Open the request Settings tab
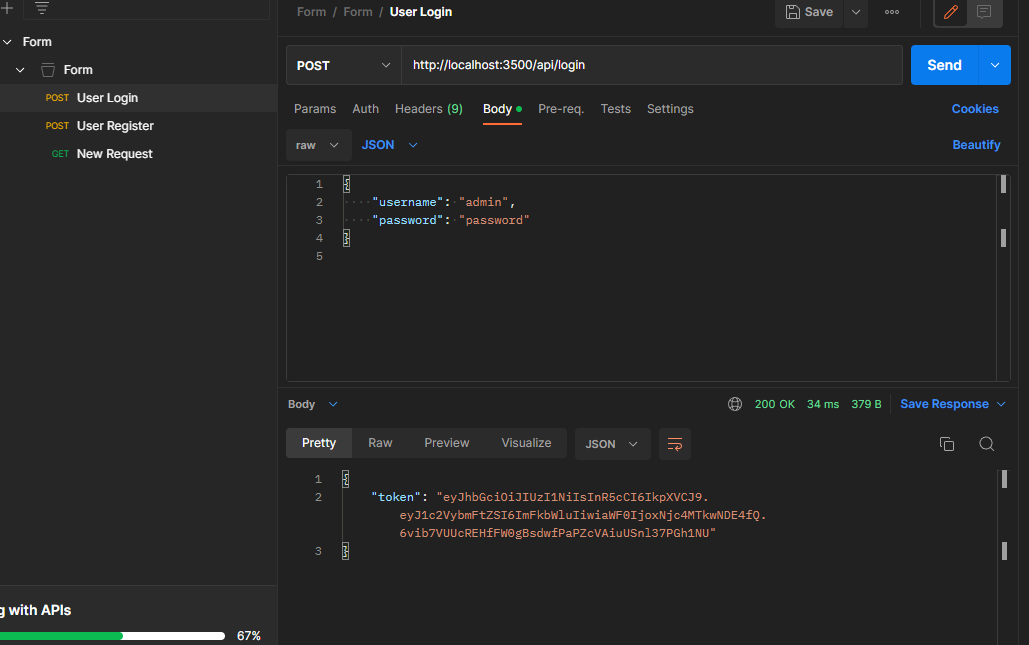 pyautogui.click(x=670, y=109)
